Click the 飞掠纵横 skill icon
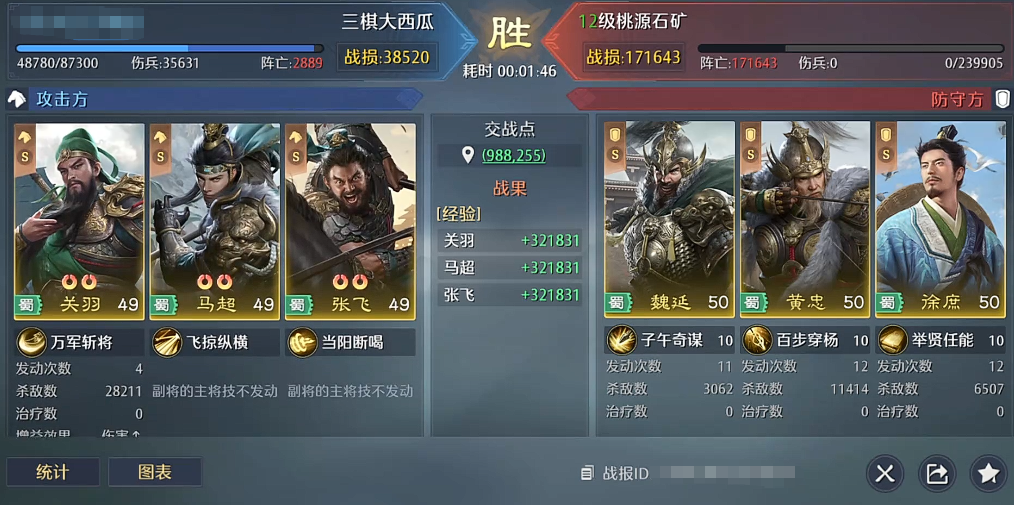Viewport: 1014px width, 505px height. [x=167, y=342]
